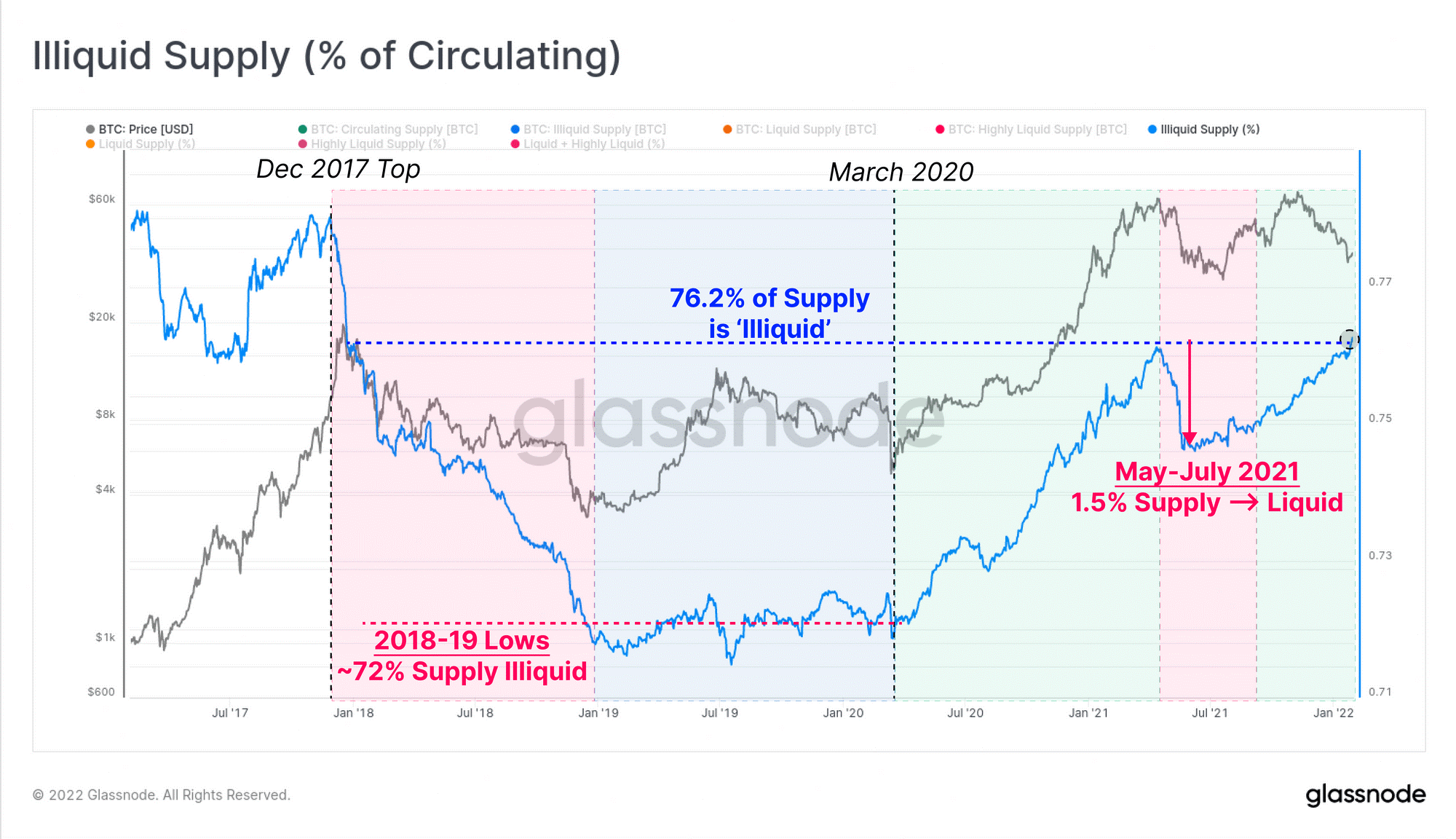
Task: Enable Liquid + Highly Liquid (%) legend item
Action: pyautogui.click(x=587, y=144)
